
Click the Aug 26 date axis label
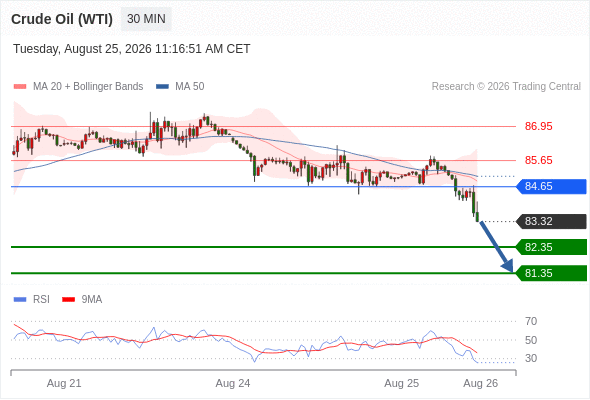(x=481, y=383)
